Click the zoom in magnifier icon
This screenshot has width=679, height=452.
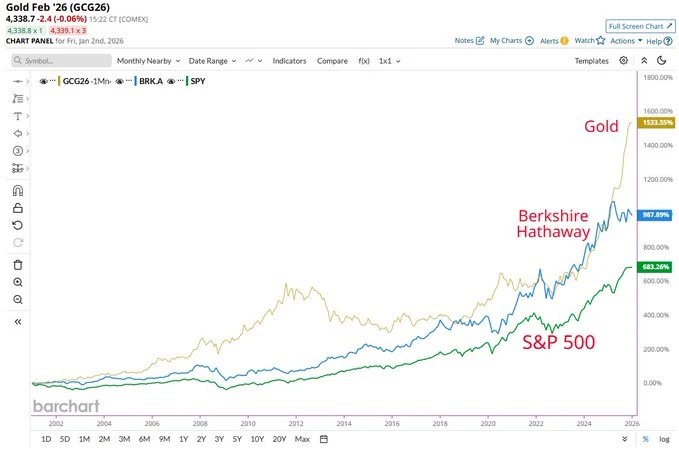click(17, 282)
